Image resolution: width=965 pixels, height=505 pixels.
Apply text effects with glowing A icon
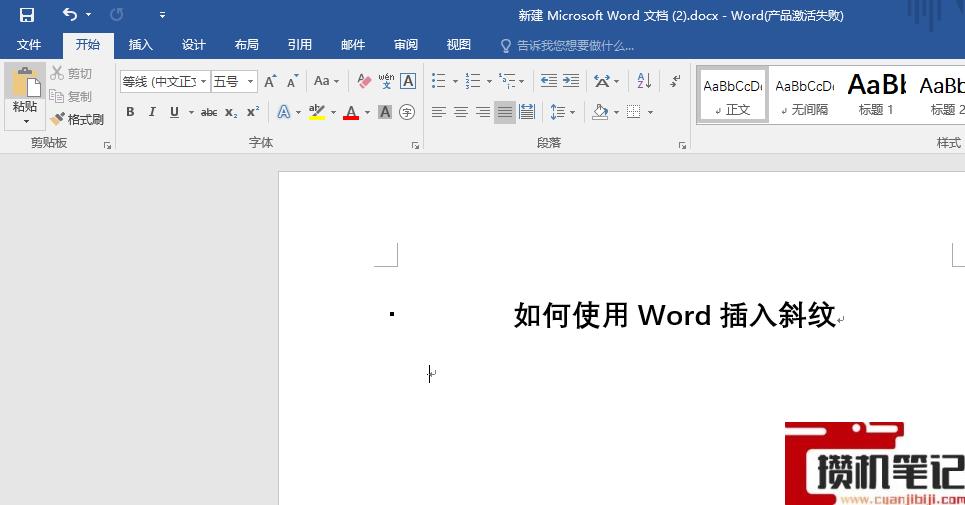[283, 112]
